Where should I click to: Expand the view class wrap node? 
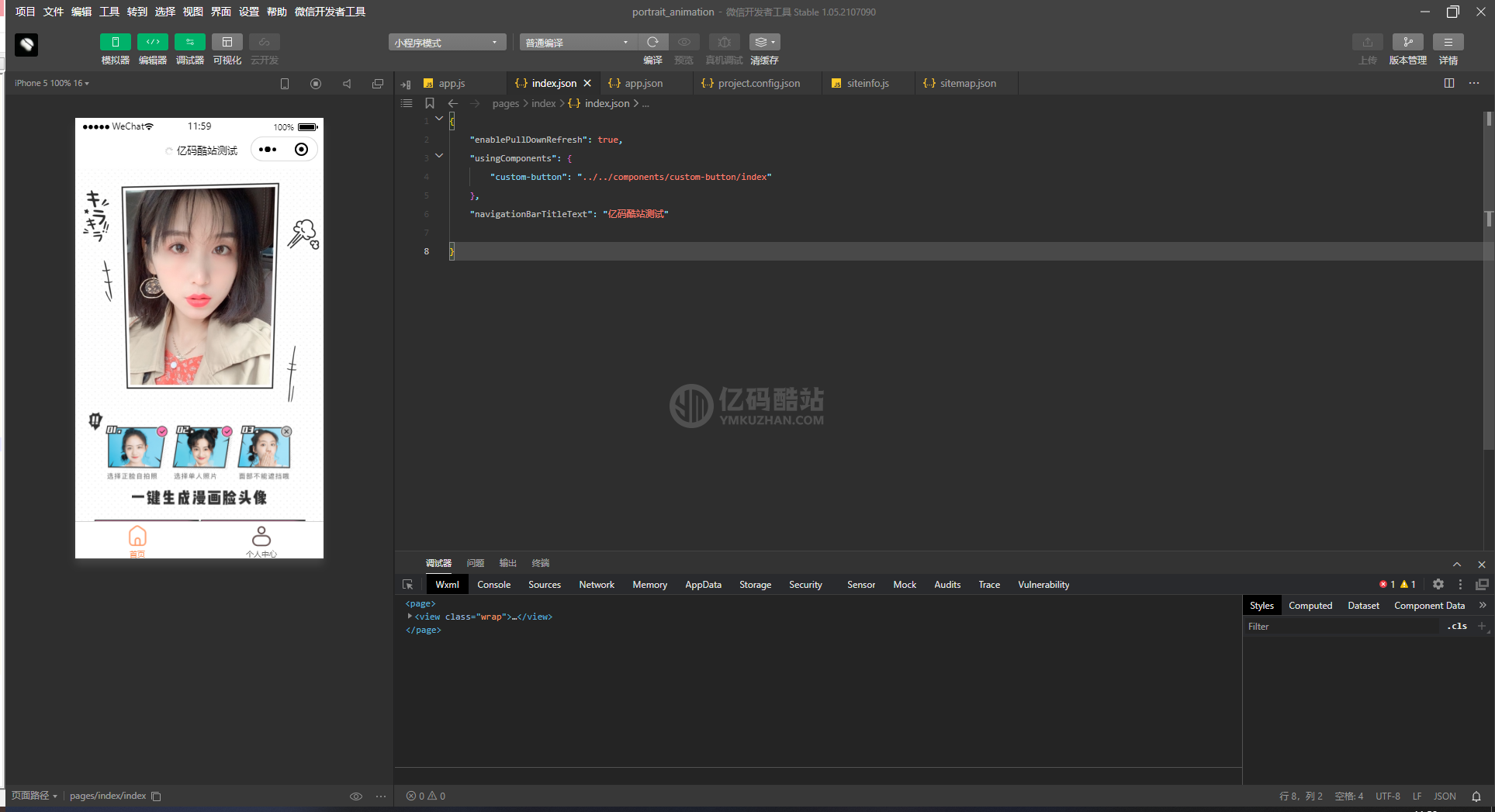click(410, 617)
